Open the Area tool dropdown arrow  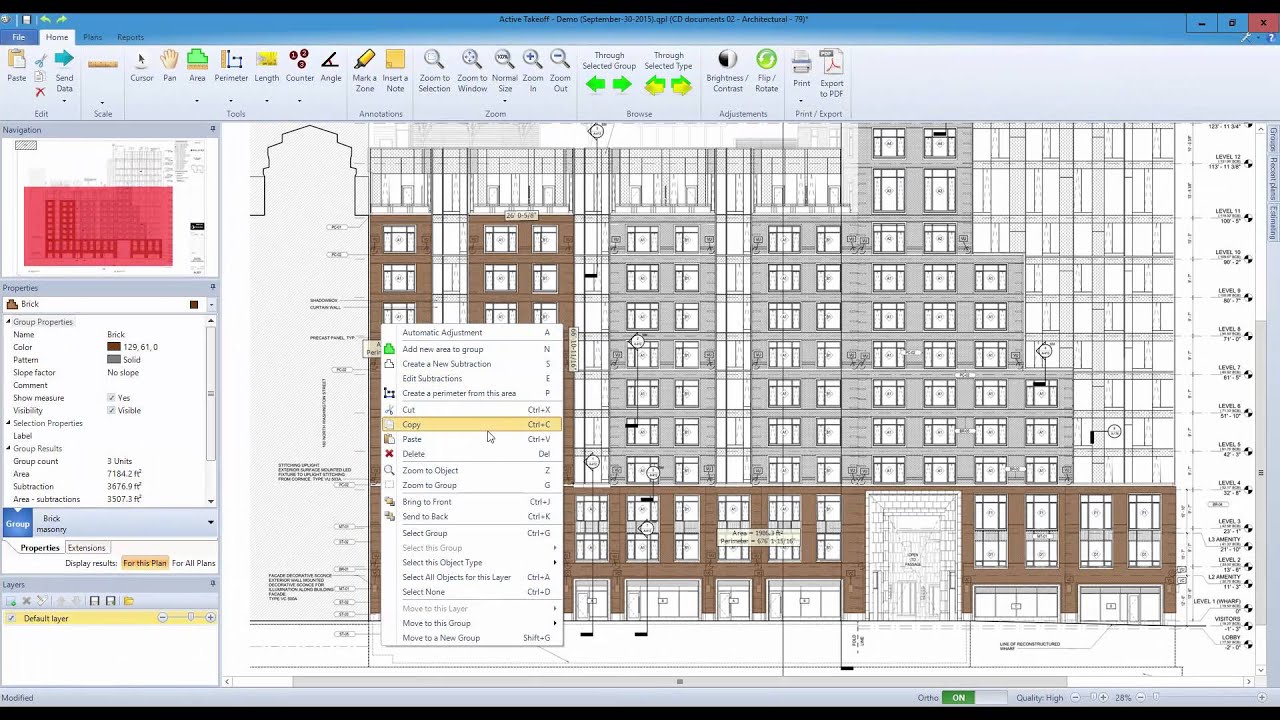coord(197,100)
